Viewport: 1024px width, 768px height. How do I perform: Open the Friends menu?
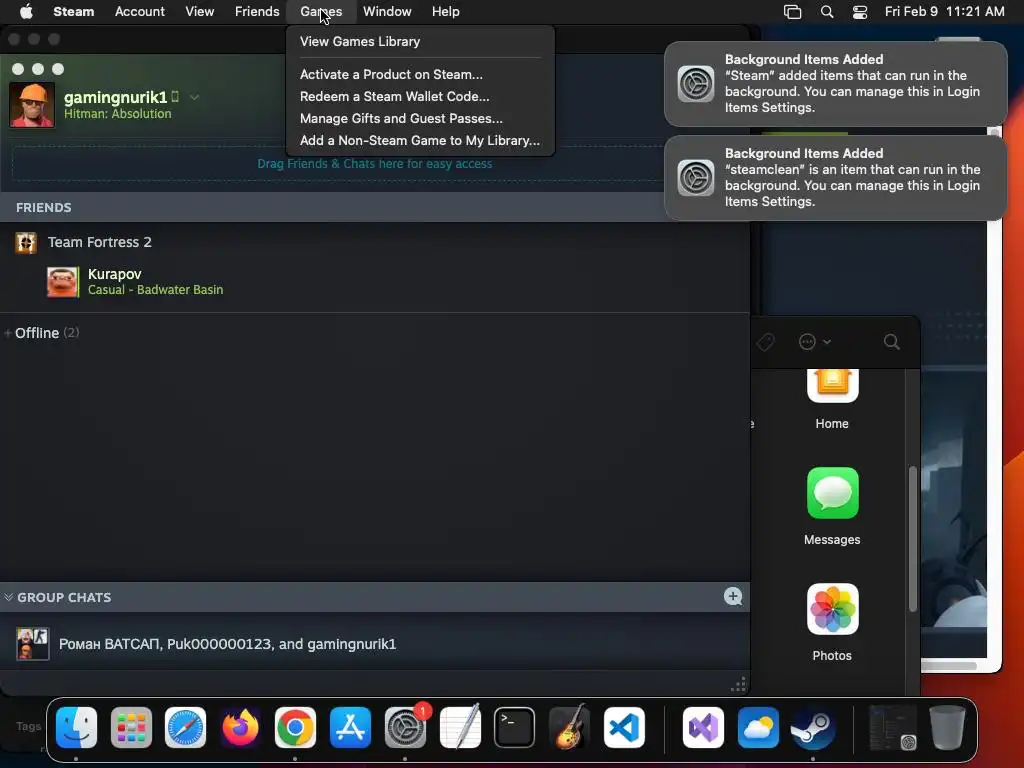[x=257, y=11]
